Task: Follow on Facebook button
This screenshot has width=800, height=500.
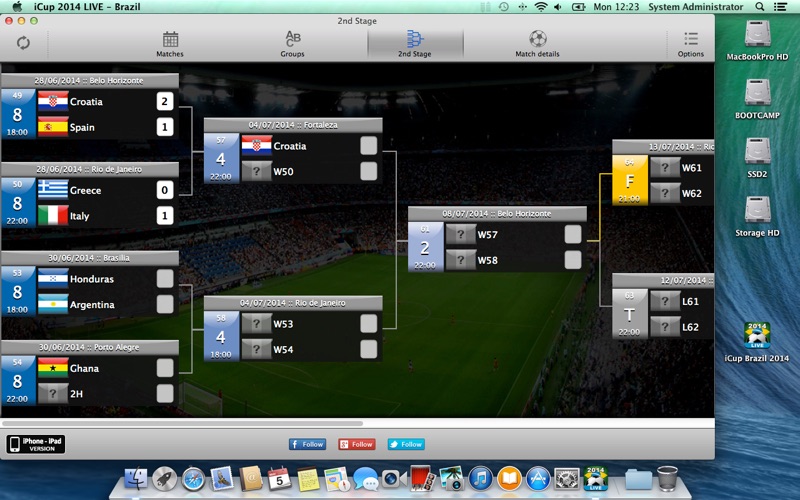Action: coord(307,444)
